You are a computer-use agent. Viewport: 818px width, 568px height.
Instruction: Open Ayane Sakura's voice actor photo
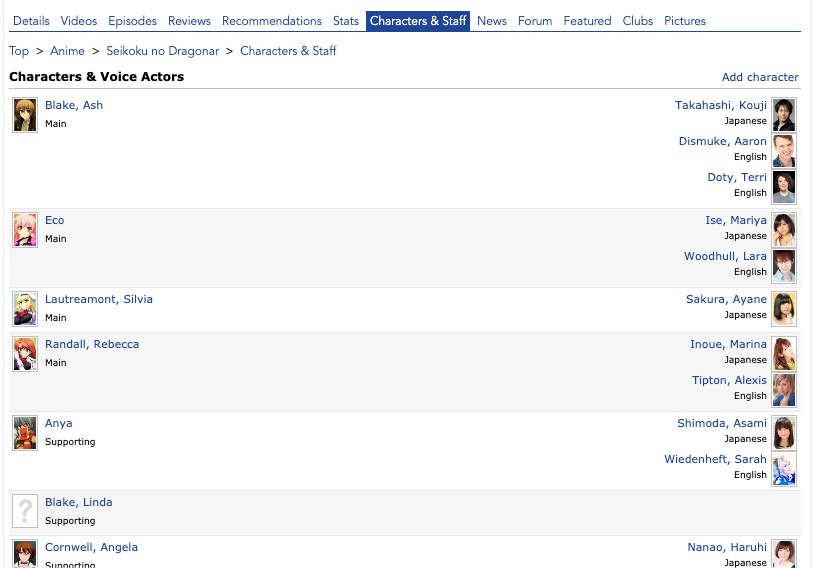coord(784,309)
